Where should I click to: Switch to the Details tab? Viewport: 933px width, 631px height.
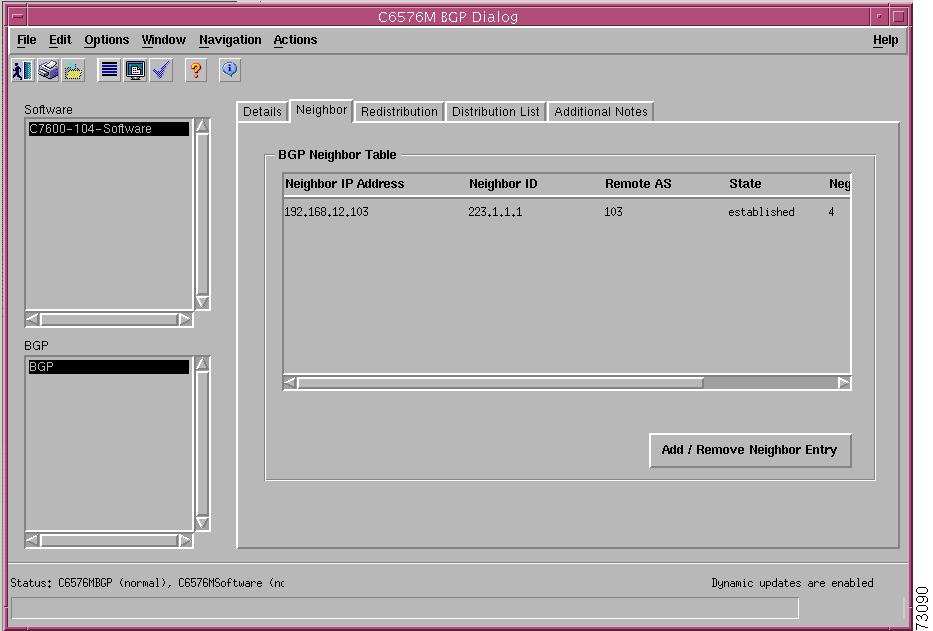262,111
